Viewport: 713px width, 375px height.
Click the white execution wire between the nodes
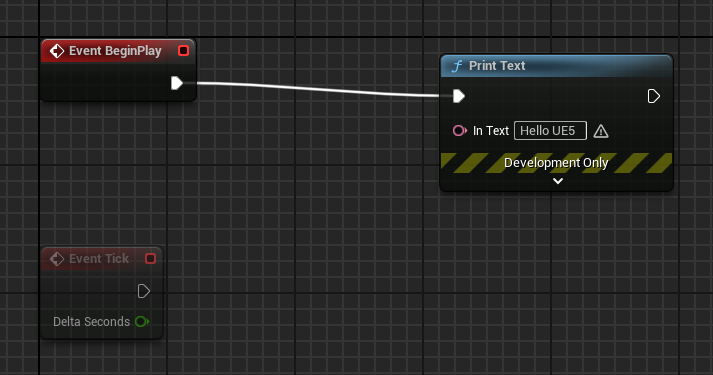[318, 89]
